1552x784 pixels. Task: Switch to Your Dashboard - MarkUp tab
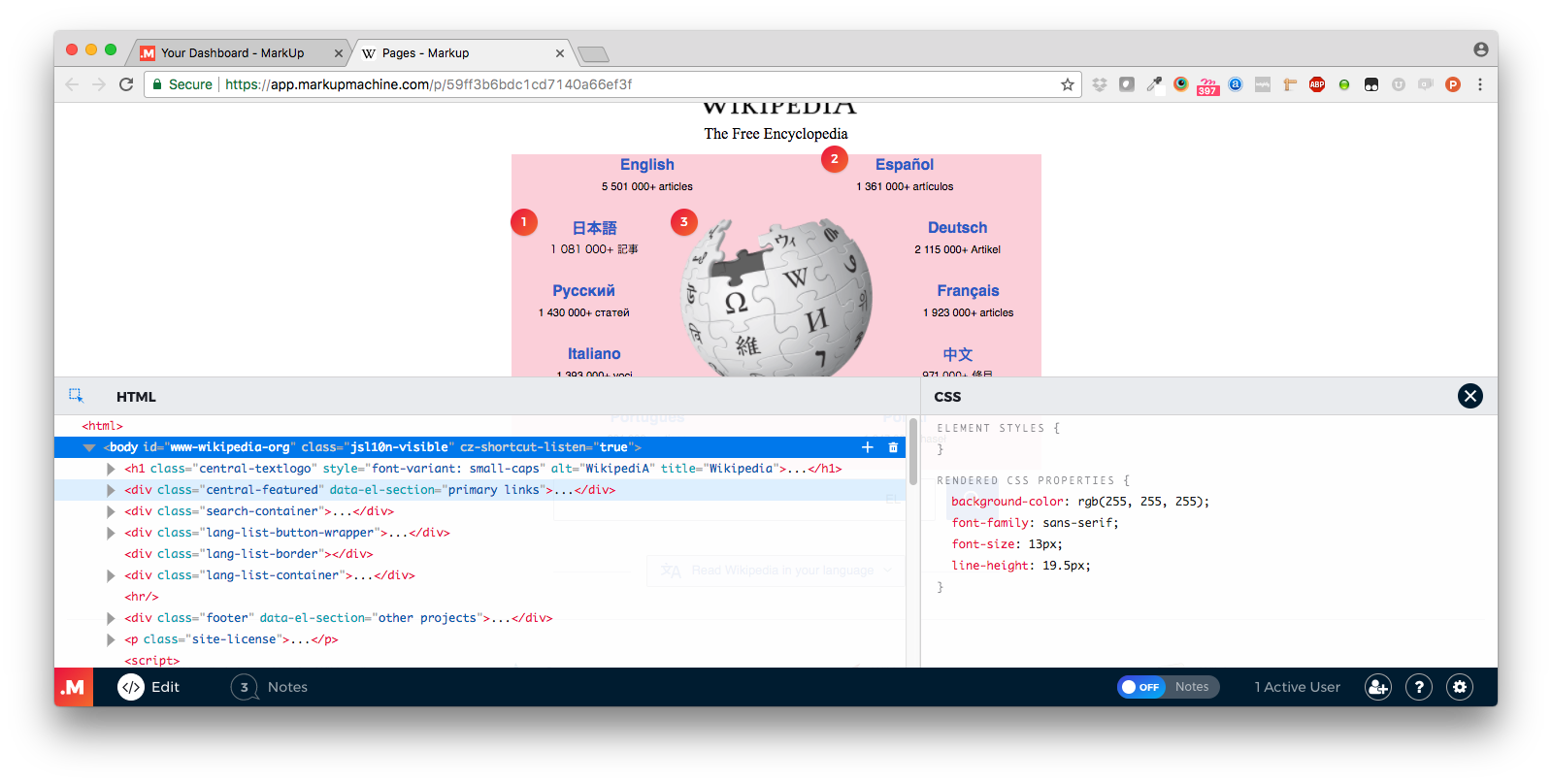click(233, 53)
